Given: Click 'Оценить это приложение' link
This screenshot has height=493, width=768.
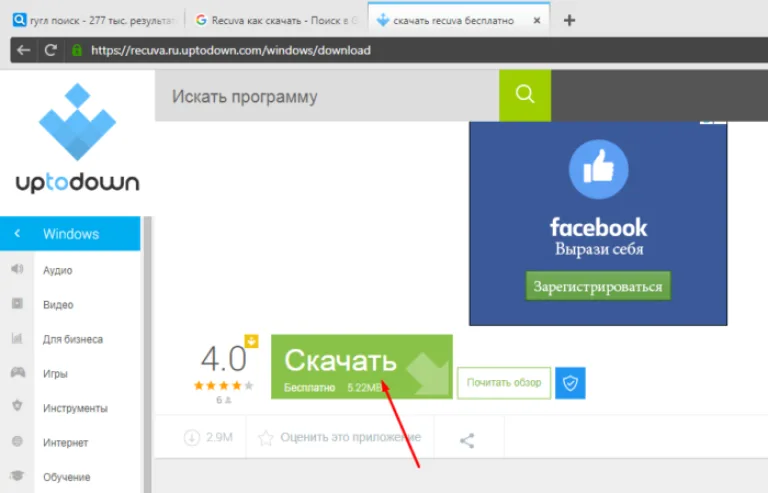Looking at the screenshot, I should pyautogui.click(x=351, y=437).
